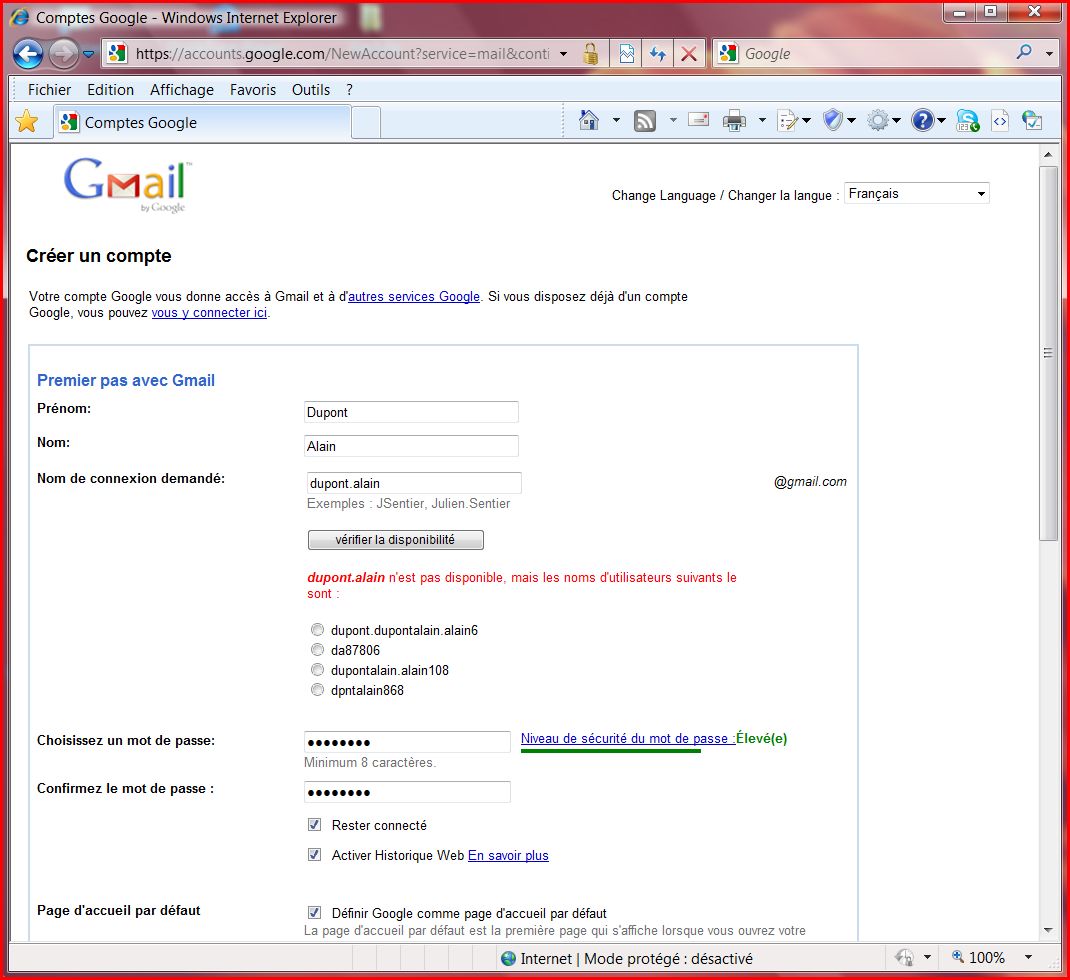
Task: Open the Home page icon
Action: tap(588, 120)
